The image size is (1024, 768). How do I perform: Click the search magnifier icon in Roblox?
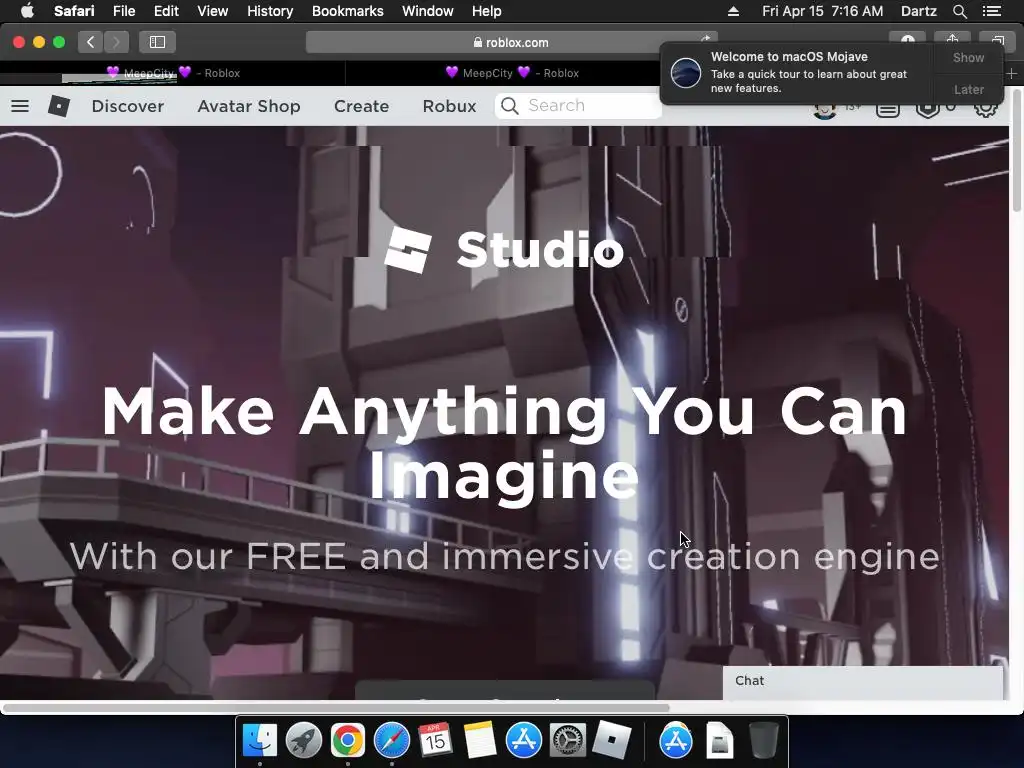[x=509, y=106]
